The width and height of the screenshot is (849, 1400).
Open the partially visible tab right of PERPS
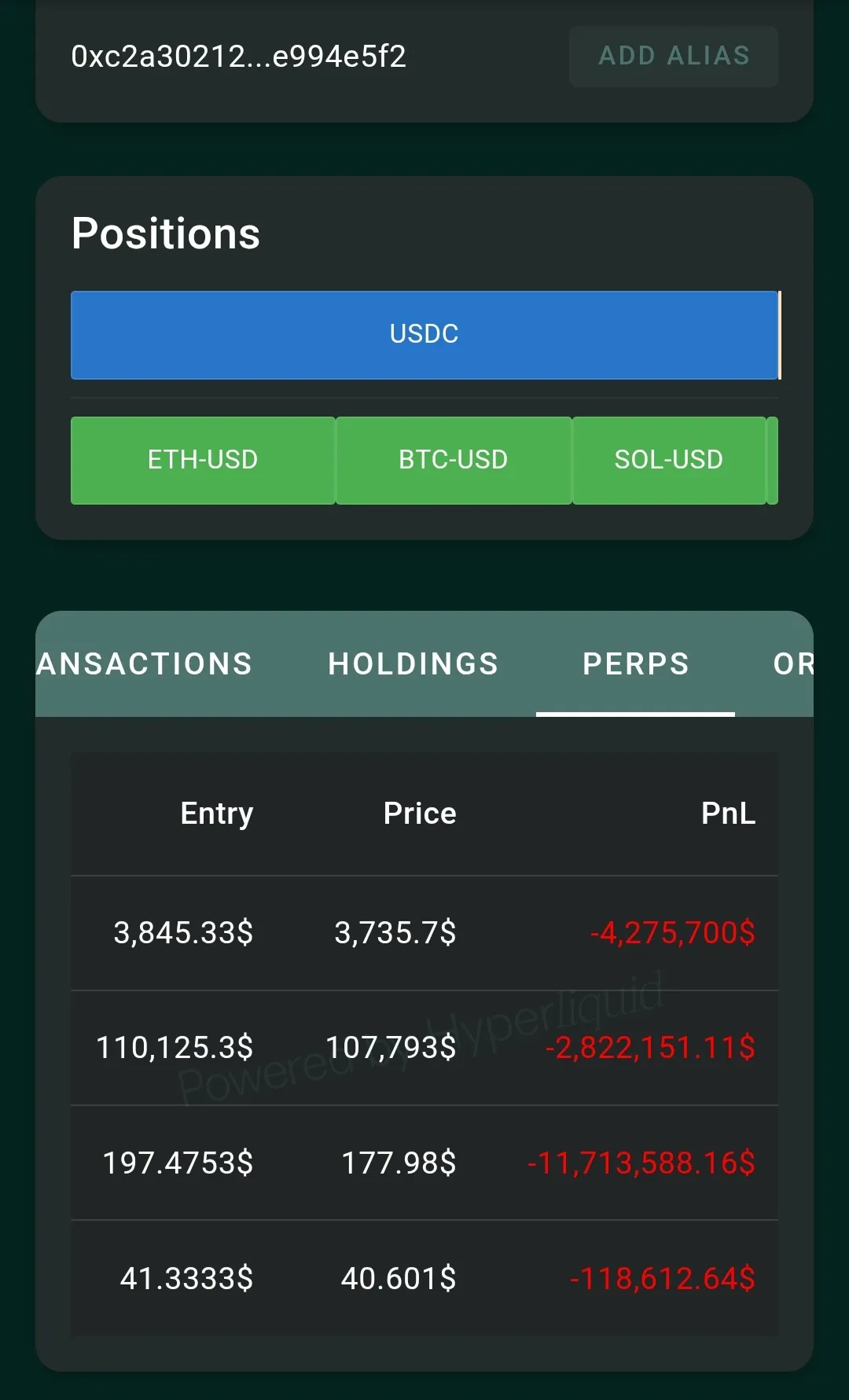coord(792,664)
